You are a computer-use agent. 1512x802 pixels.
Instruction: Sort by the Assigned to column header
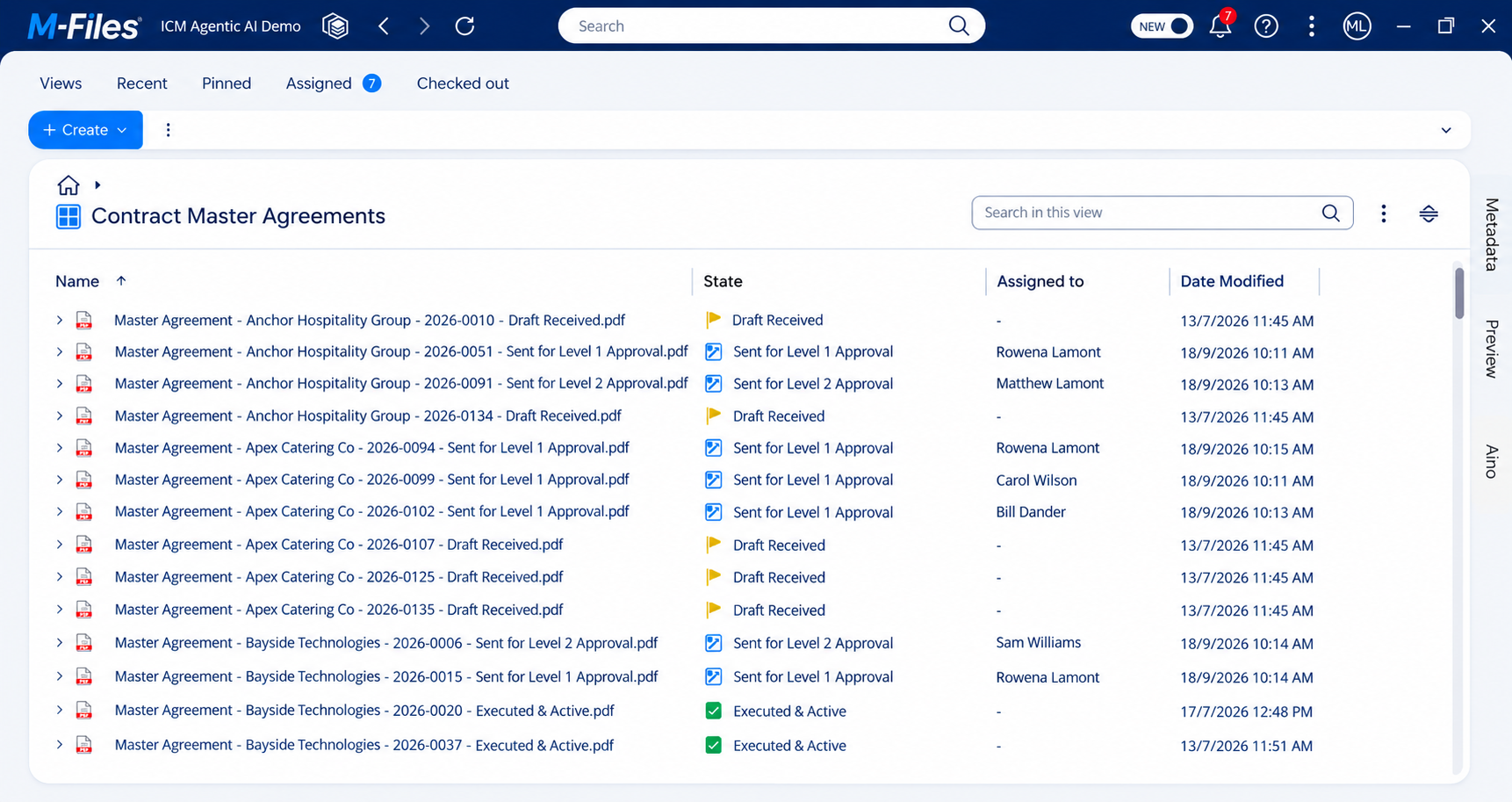[1040, 281]
